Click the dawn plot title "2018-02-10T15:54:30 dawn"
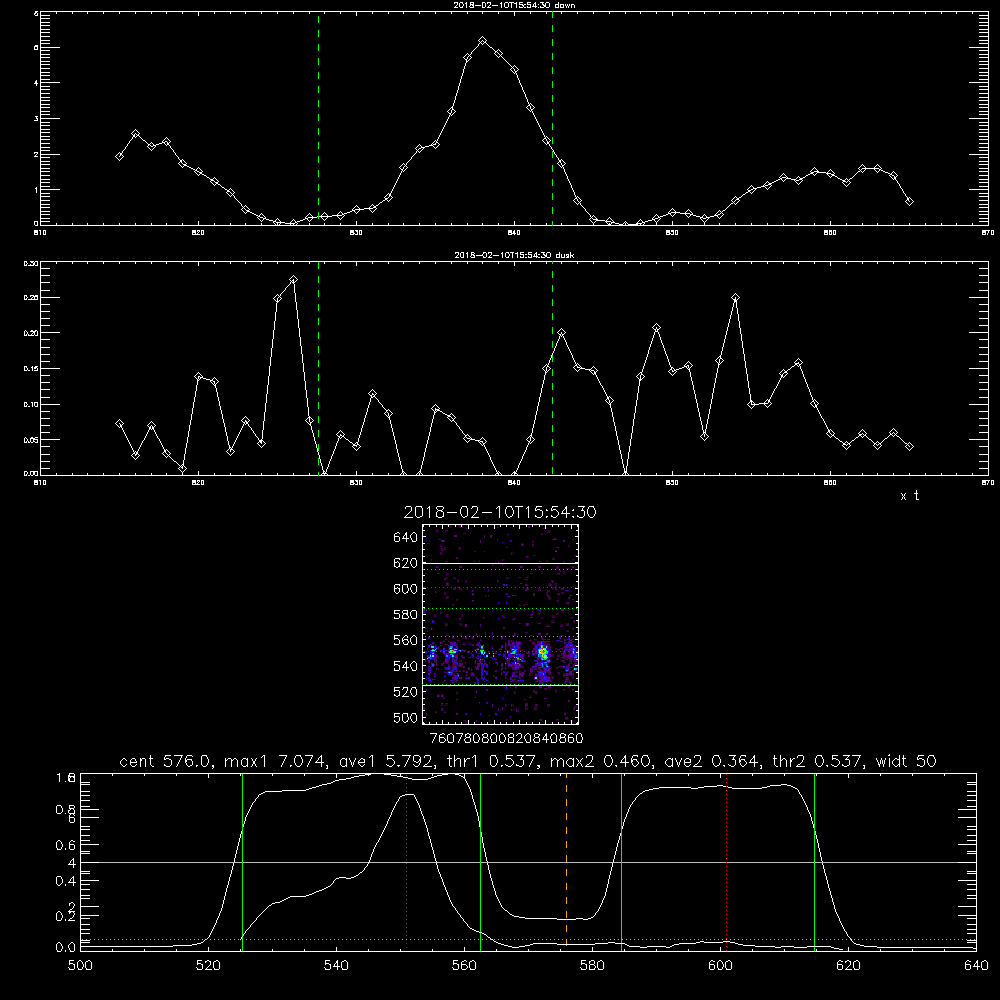The height and width of the screenshot is (1000, 1000). click(514, 4)
